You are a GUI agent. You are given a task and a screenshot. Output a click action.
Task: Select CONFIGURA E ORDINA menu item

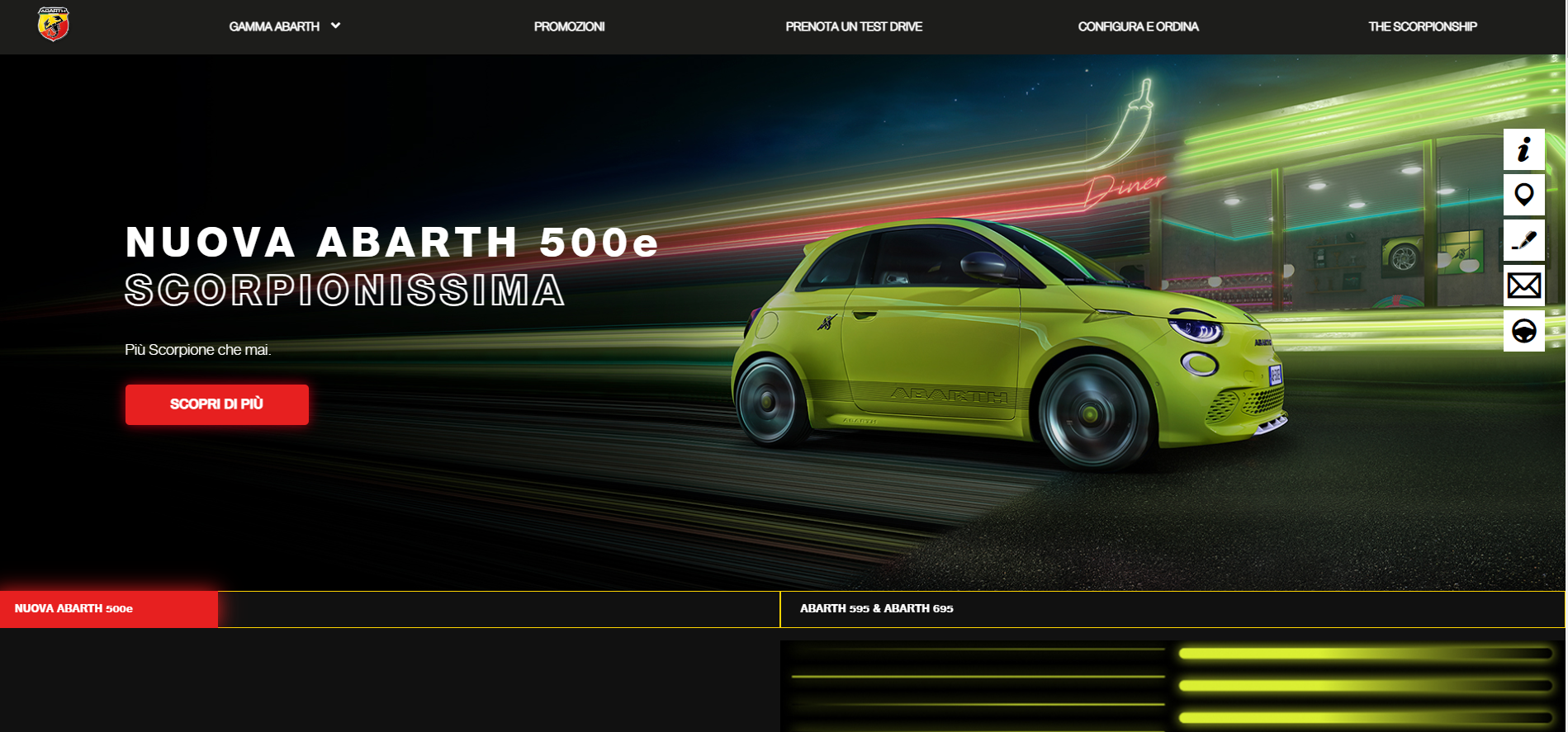tap(1138, 26)
